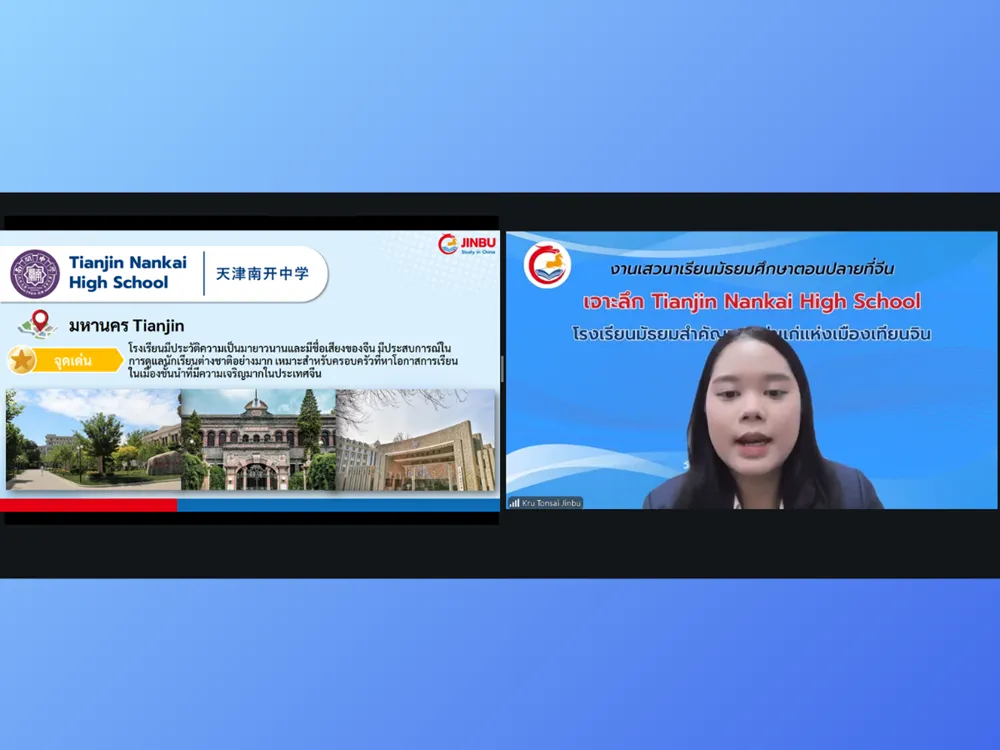Click the purple Nankai school emblem
The height and width of the screenshot is (750, 1000).
click(x=35, y=274)
